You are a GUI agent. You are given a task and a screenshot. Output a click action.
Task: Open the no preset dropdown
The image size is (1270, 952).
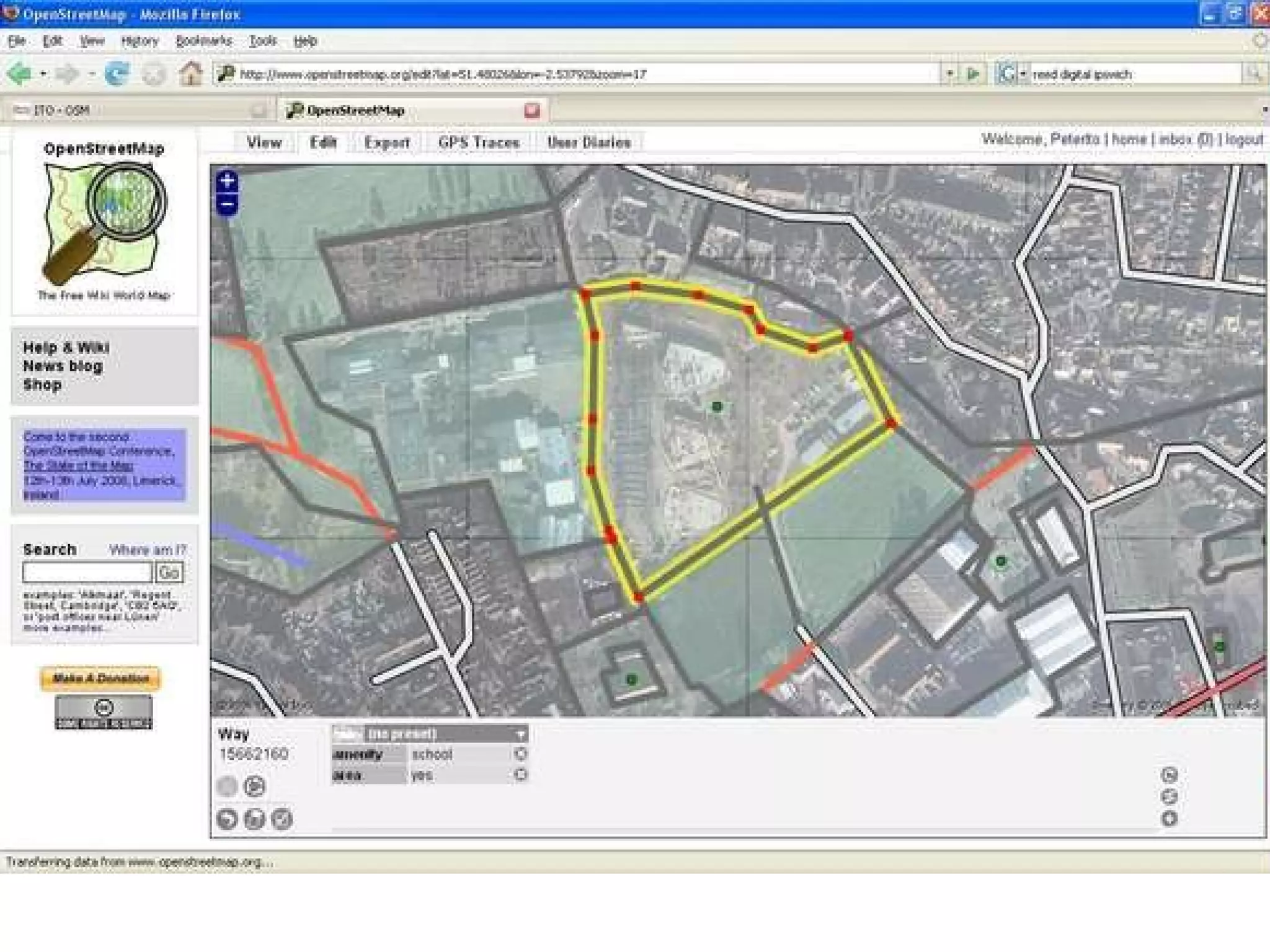(x=520, y=734)
